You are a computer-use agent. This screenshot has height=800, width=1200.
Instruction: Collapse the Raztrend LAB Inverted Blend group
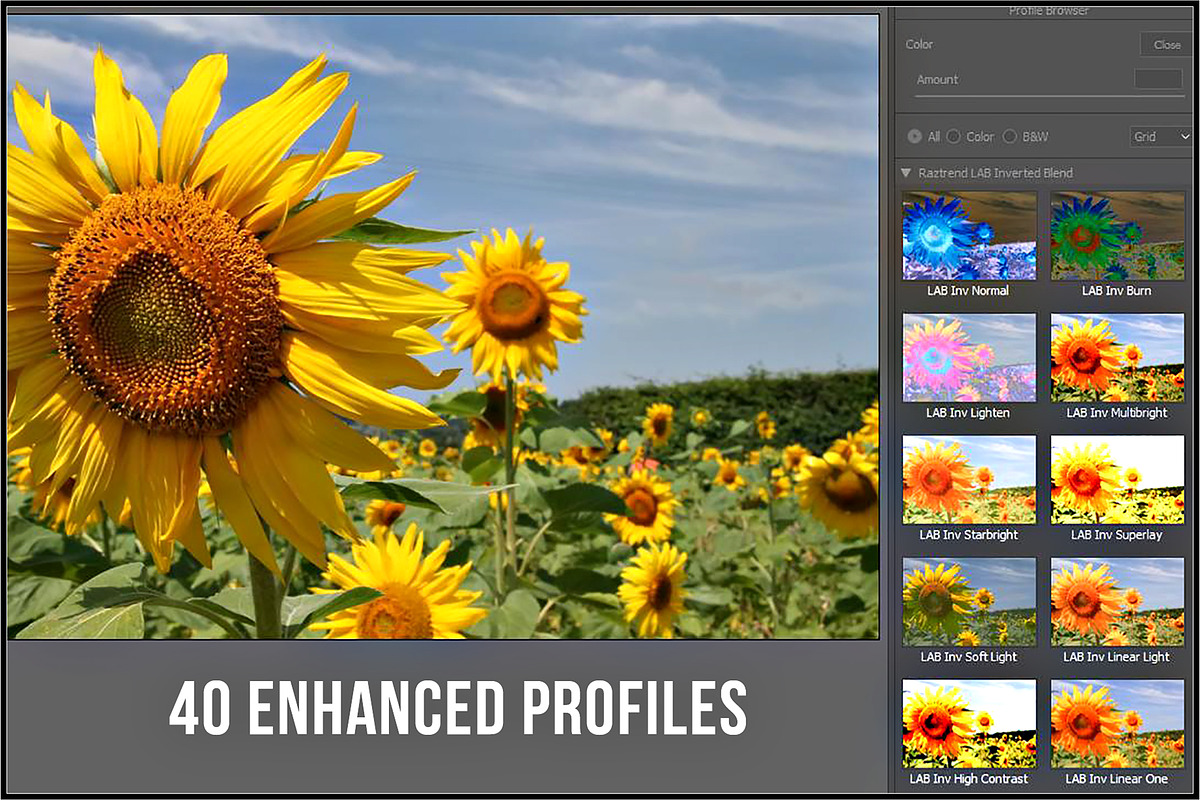tap(906, 173)
